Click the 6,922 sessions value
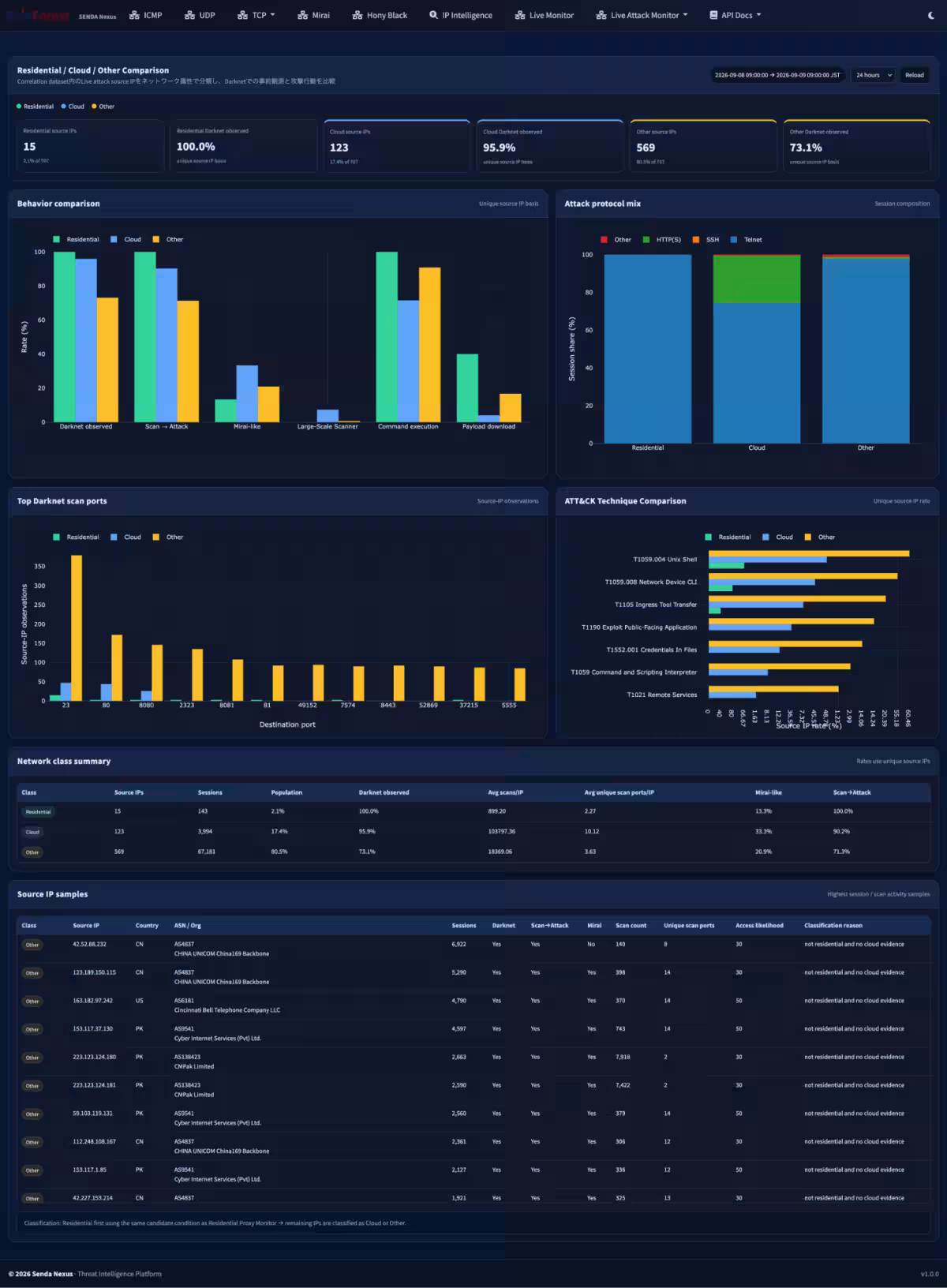Screen dimensions: 947x1288 click(x=459, y=944)
